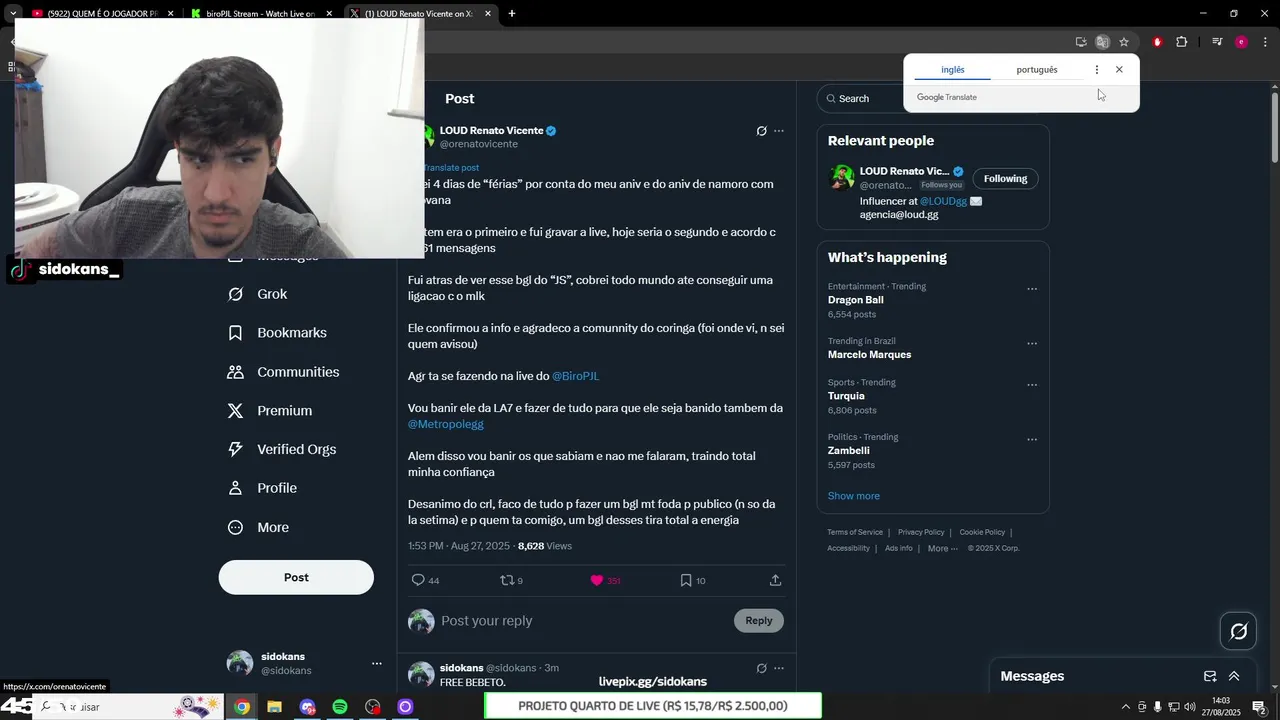The image size is (1280, 720).
Task: Compose new message in Messages drawer
Action: [1210, 676]
